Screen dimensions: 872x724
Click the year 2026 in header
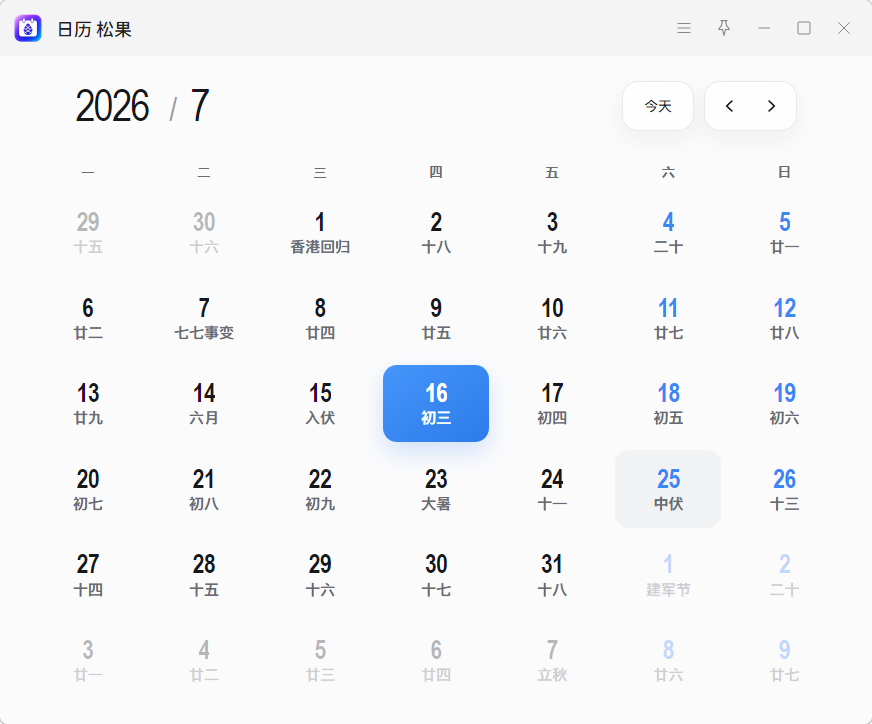click(x=112, y=106)
